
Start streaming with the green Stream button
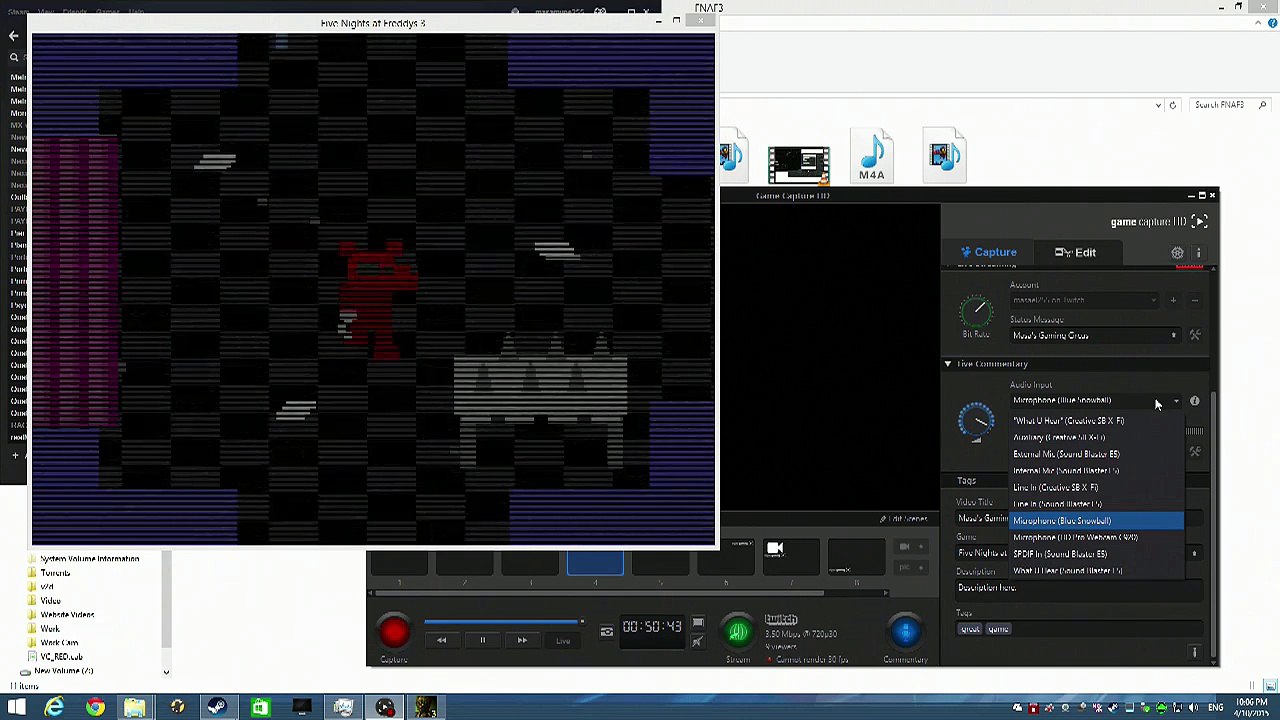pos(738,631)
